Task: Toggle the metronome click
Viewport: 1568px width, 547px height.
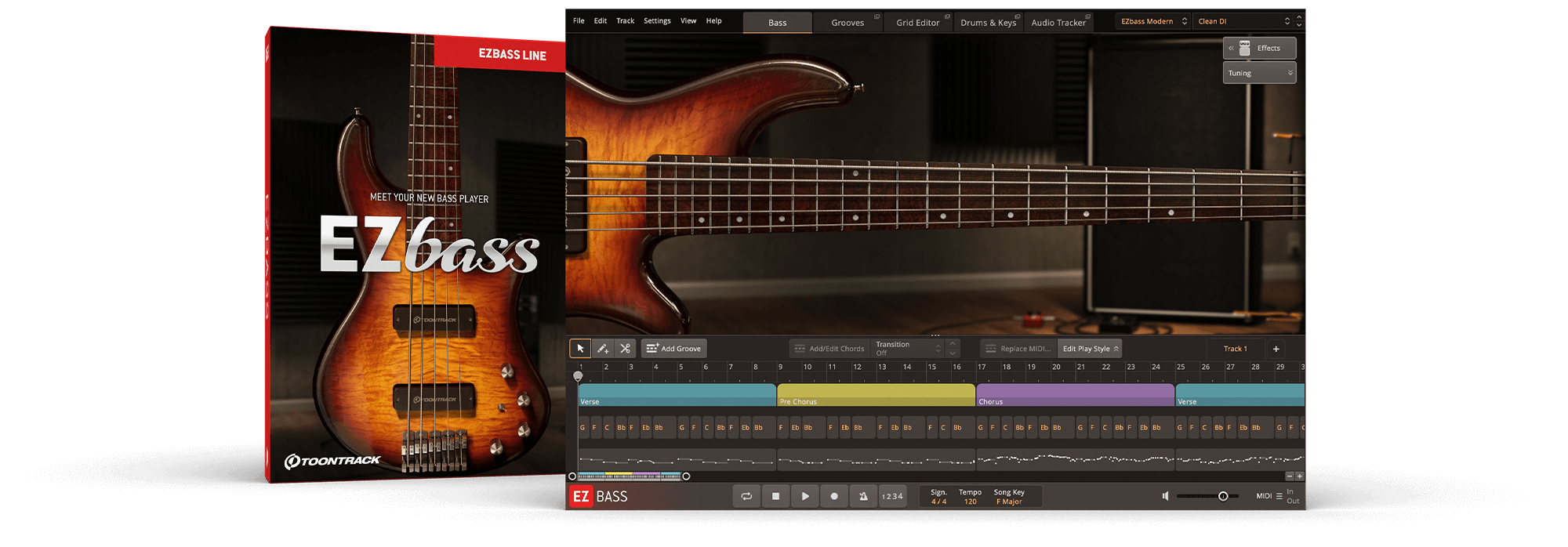Action: [863, 496]
